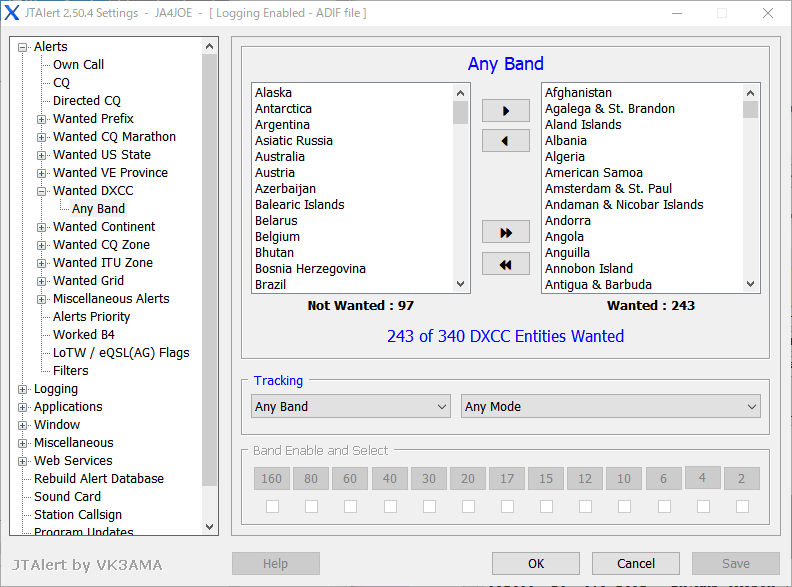Click the 160 band button

click(272, 478)
